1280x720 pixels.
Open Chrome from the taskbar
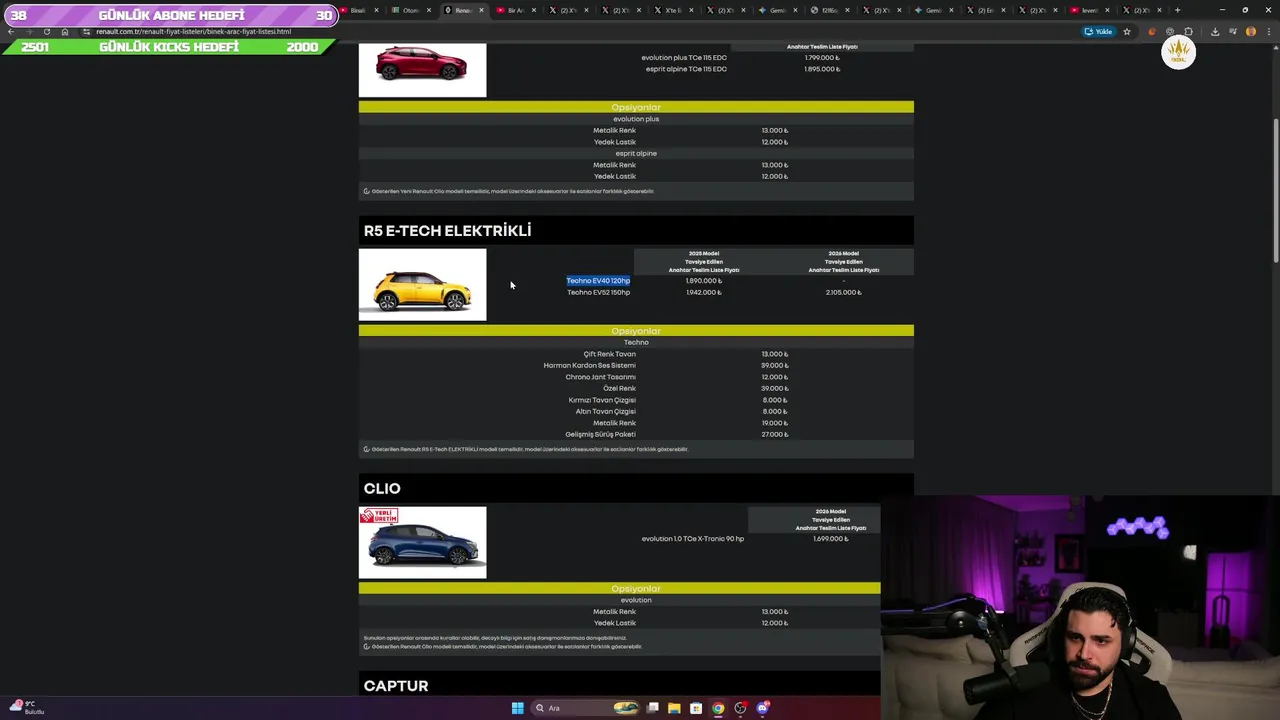click(x=718, y=708)
